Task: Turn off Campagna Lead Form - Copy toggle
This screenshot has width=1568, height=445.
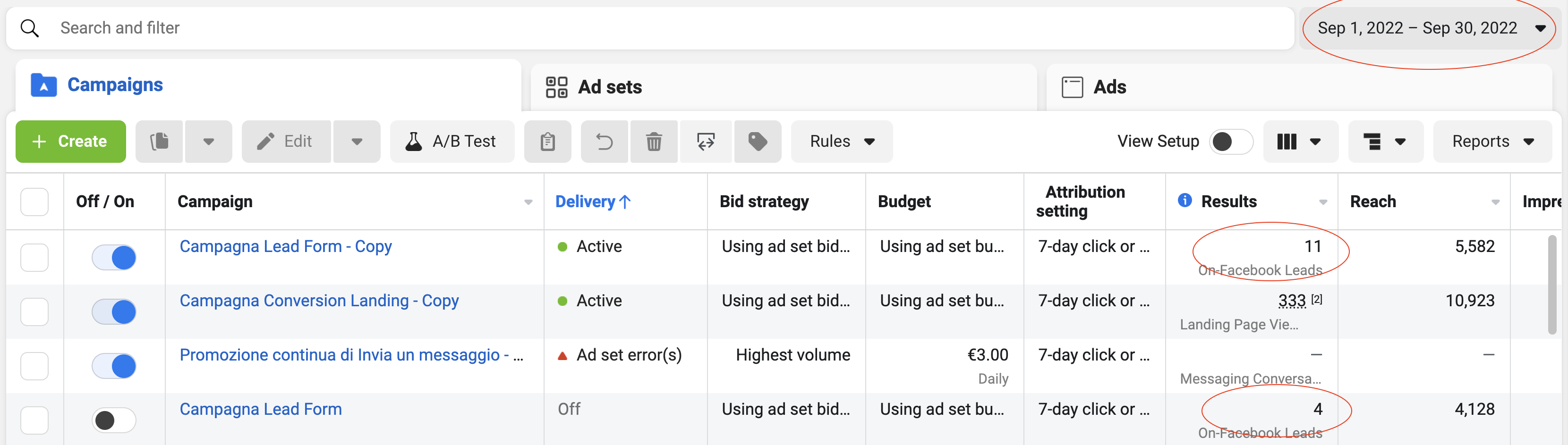Action: pyautogui.click(x=114, y=257)
